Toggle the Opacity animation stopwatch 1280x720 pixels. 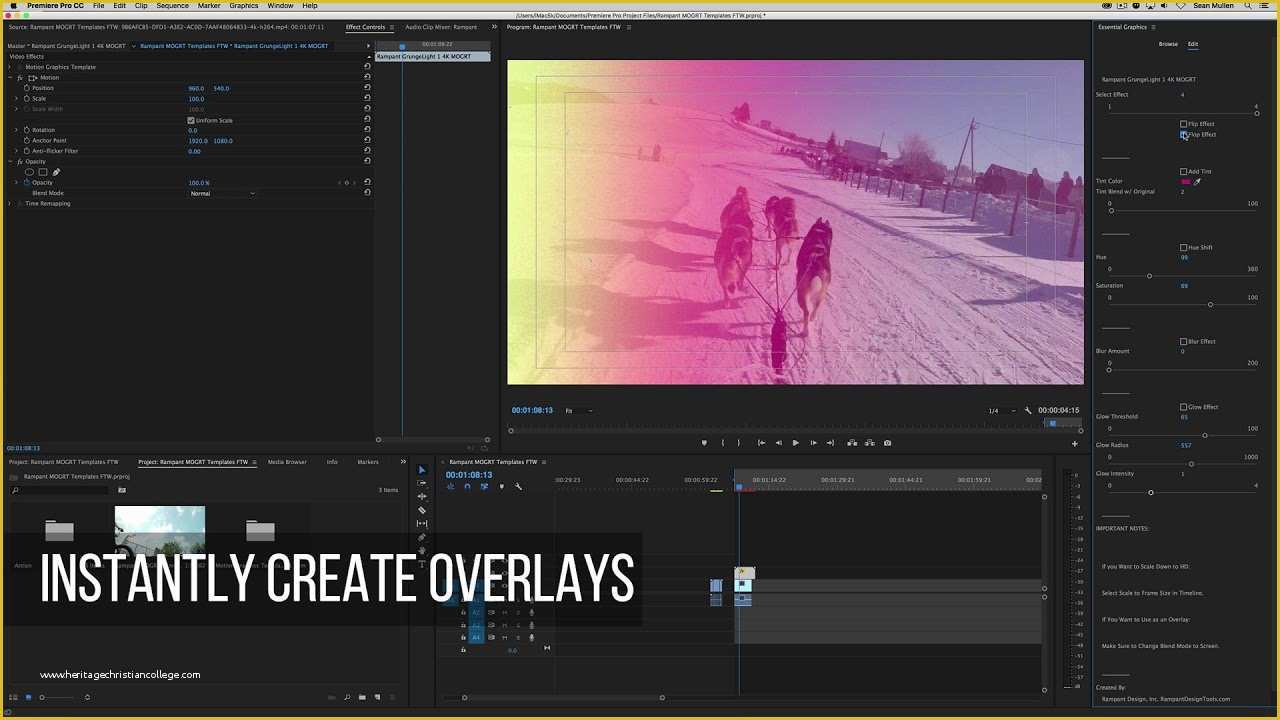click(27, 182)
